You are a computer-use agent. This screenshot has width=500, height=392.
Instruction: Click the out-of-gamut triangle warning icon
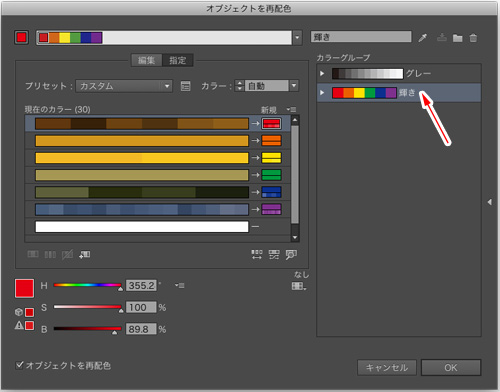pos(19,325)
